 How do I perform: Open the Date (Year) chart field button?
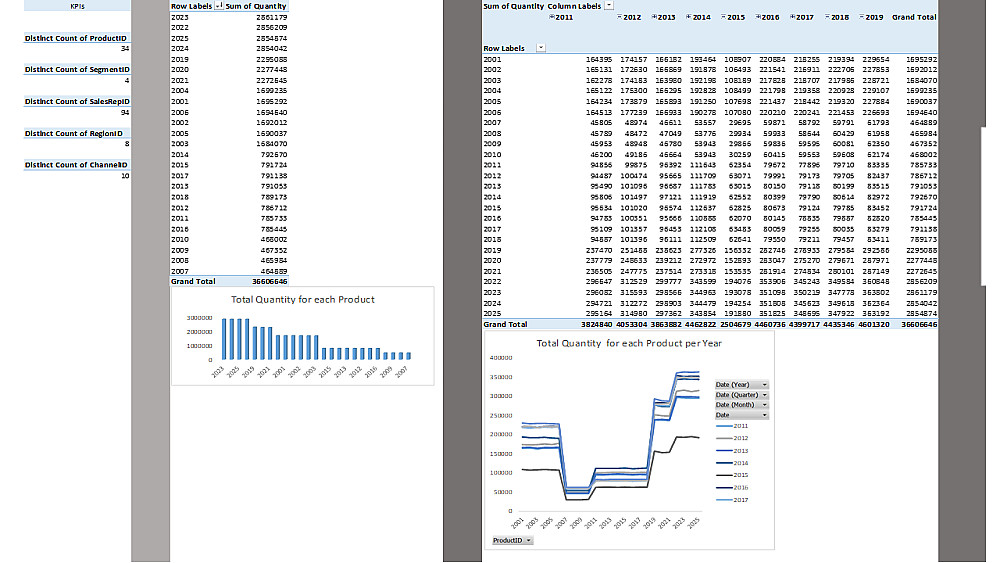[x=742, y=384]
